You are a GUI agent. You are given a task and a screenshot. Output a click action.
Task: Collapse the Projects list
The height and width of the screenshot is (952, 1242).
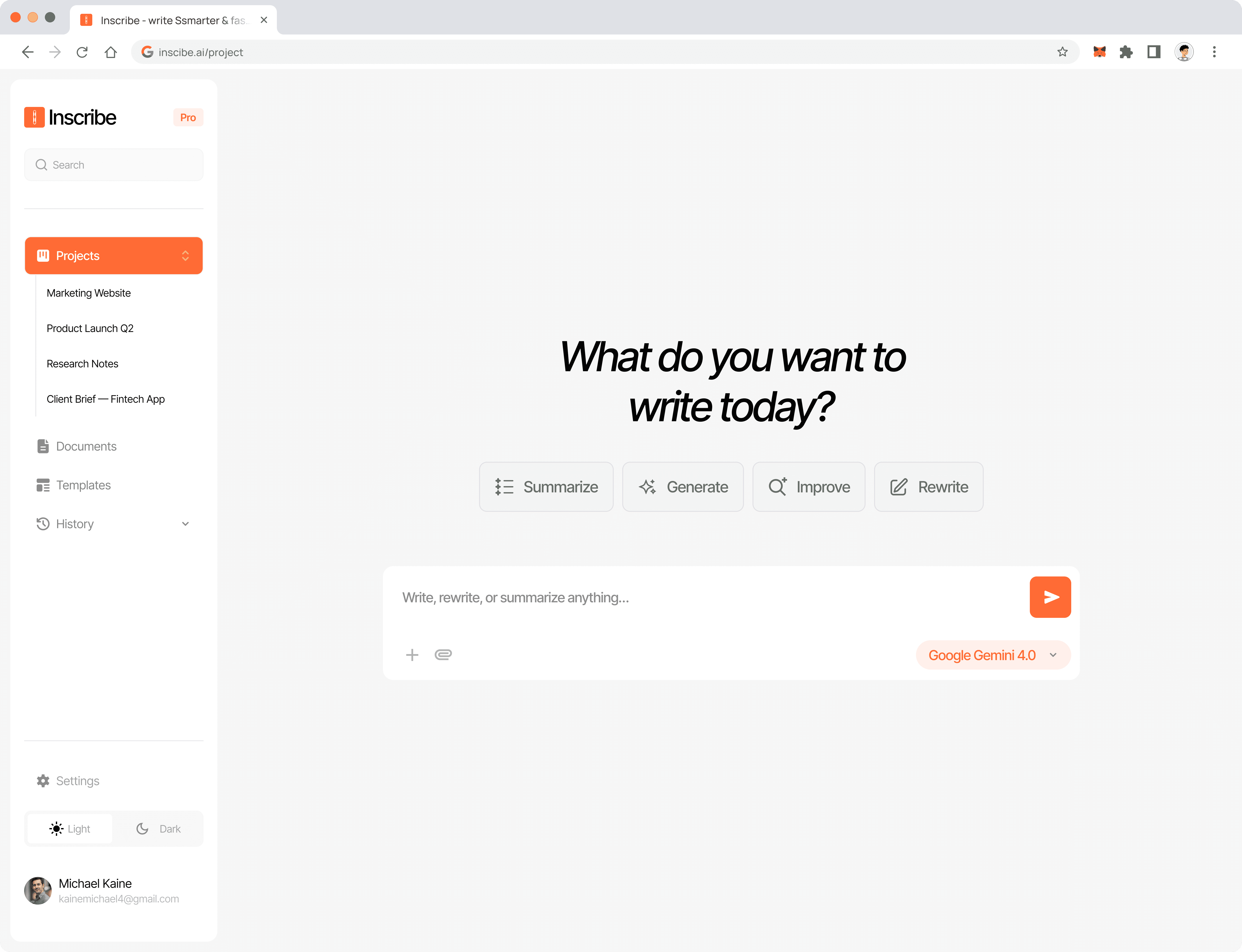pos(185,255)
